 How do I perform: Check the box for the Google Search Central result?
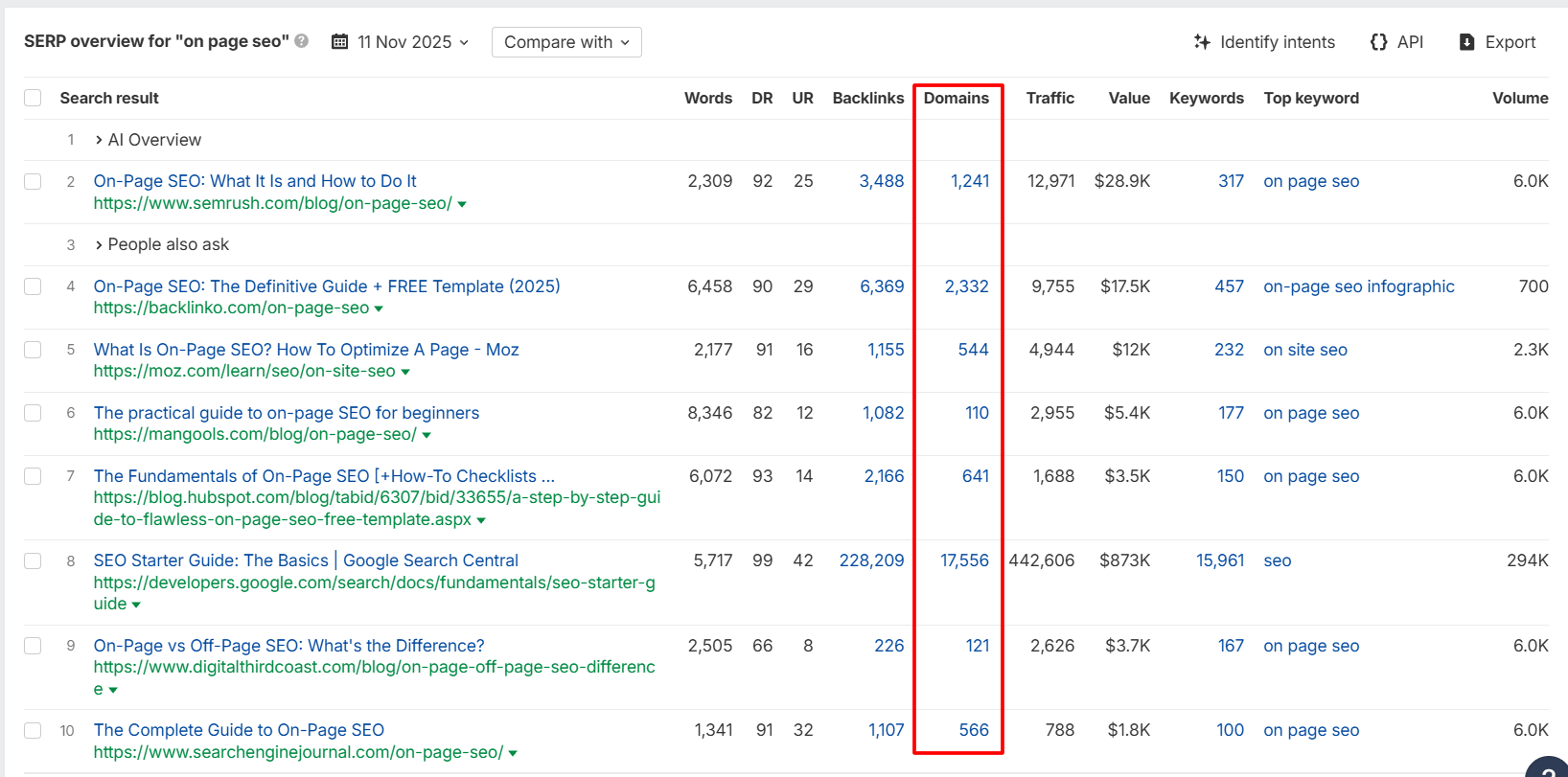[33, 560]
